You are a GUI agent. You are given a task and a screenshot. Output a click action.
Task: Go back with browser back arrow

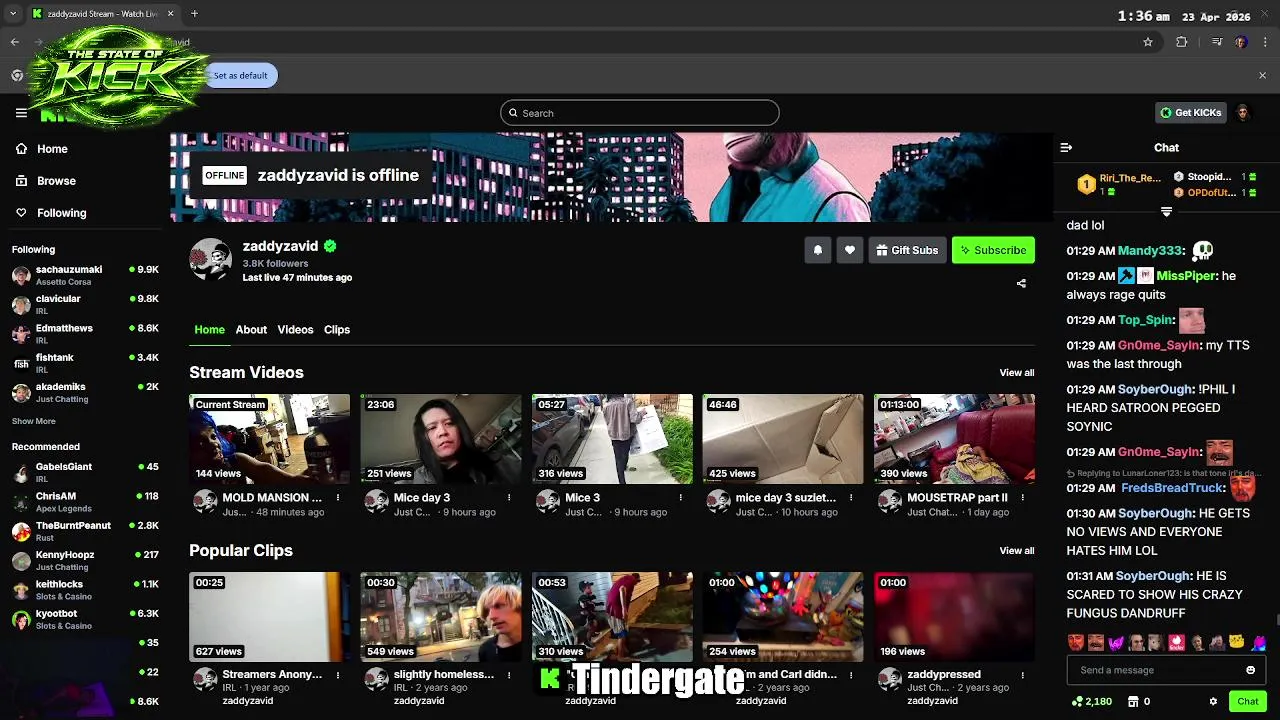click(15, 42)
